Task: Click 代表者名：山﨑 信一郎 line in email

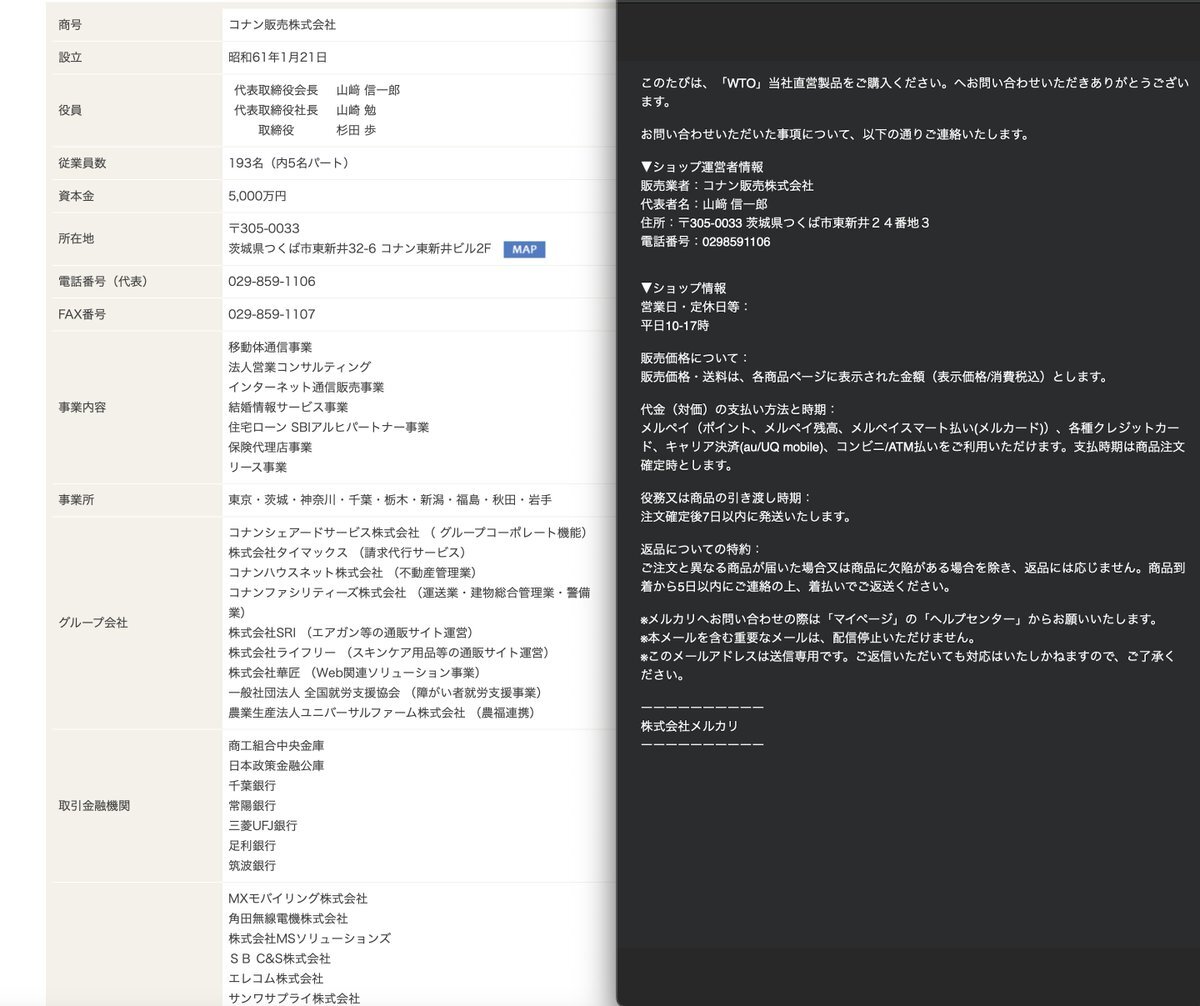Action: (x=705, y=204)
